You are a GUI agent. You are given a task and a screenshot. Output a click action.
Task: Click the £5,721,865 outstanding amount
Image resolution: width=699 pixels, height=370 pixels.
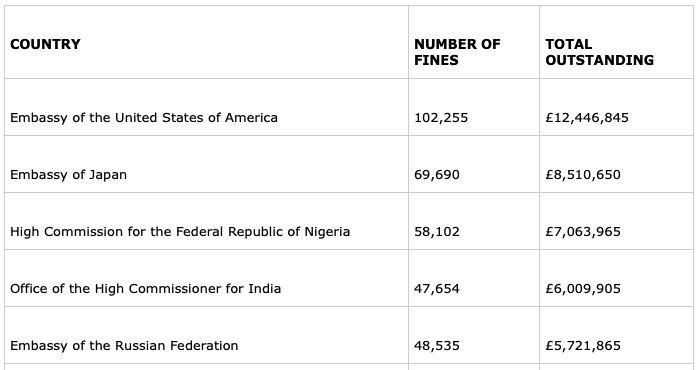pos(583,346)
